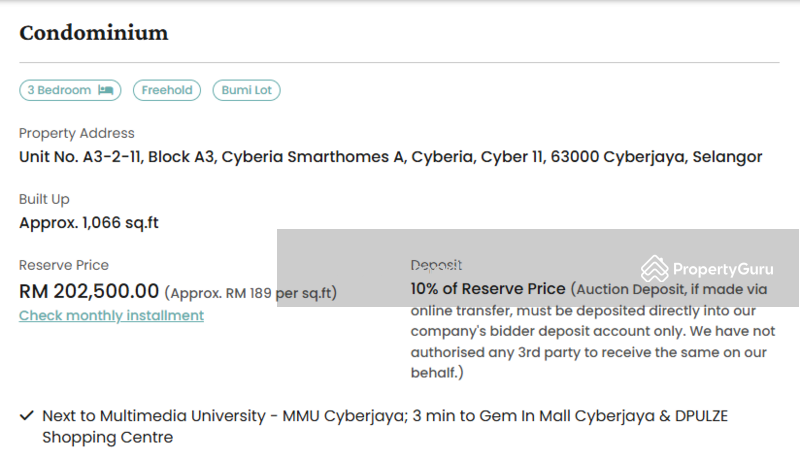Select the Freehold tag

coord(167,90)
